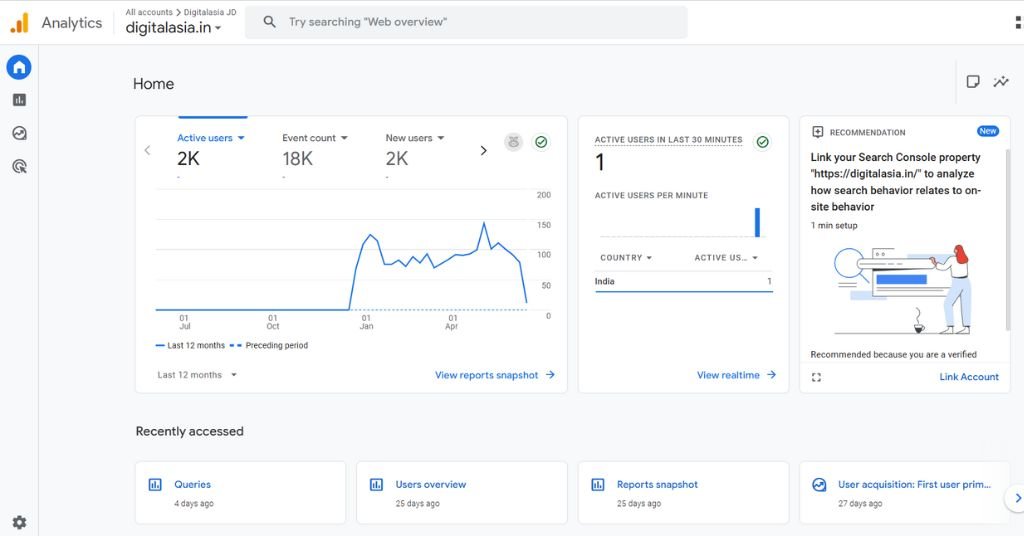Click the green data quality check on chart card

pyautogui.click(x=541, y=142)
